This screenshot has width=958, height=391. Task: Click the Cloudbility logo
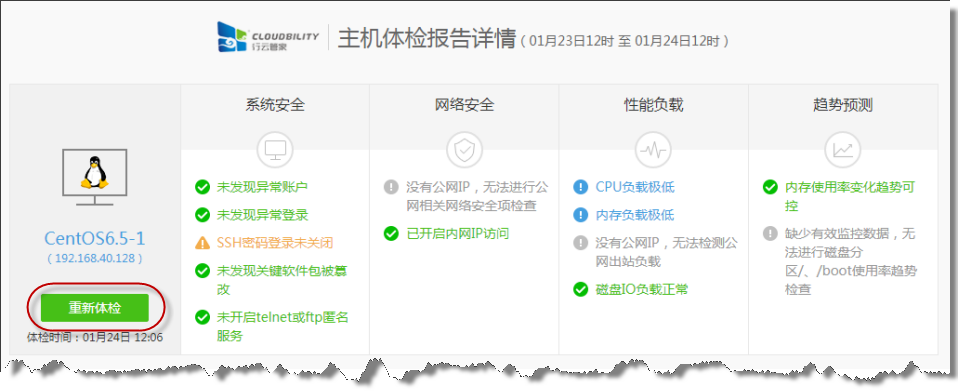tap(268, 37)
